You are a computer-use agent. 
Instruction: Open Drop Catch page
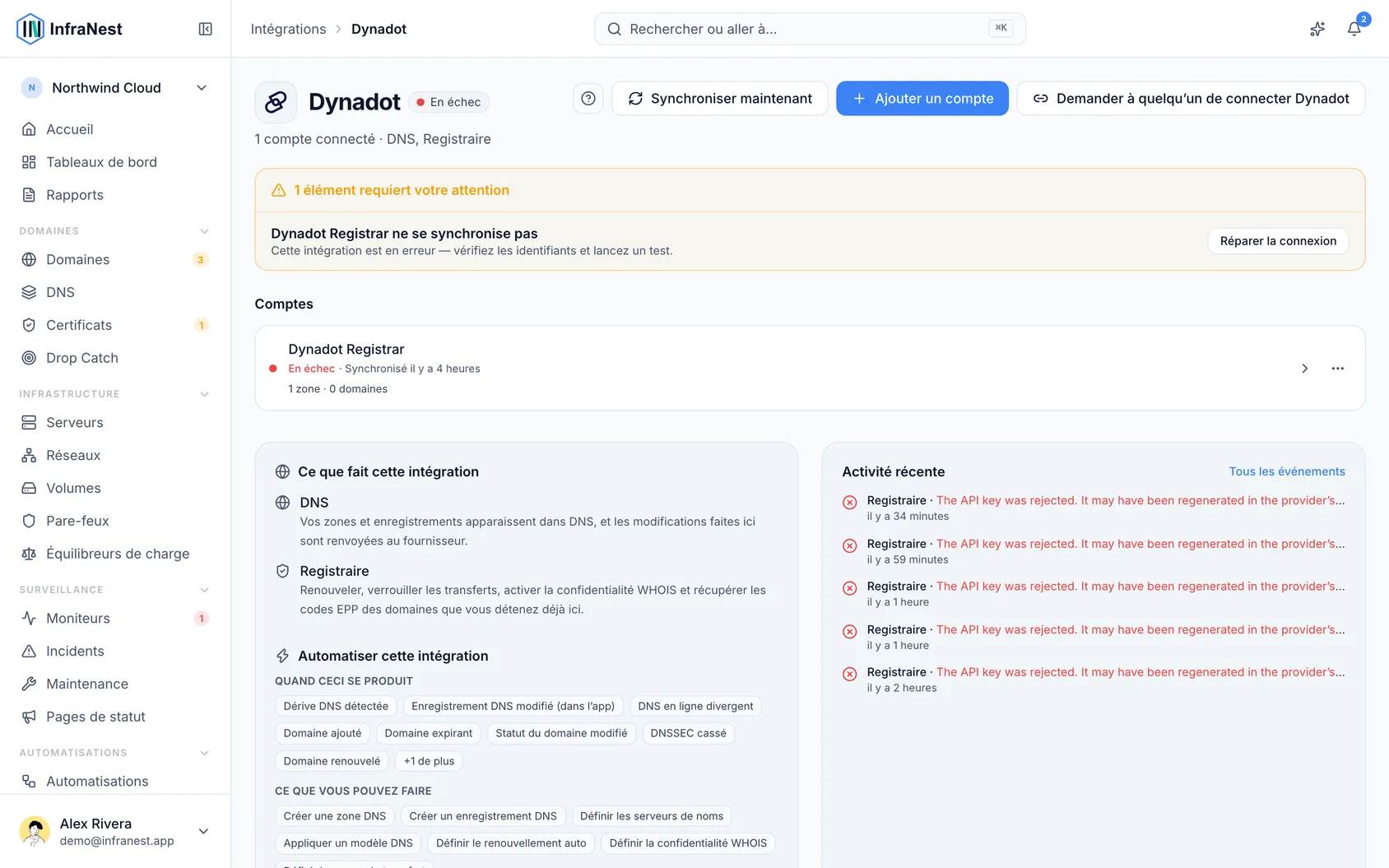(x=115, y=358)
